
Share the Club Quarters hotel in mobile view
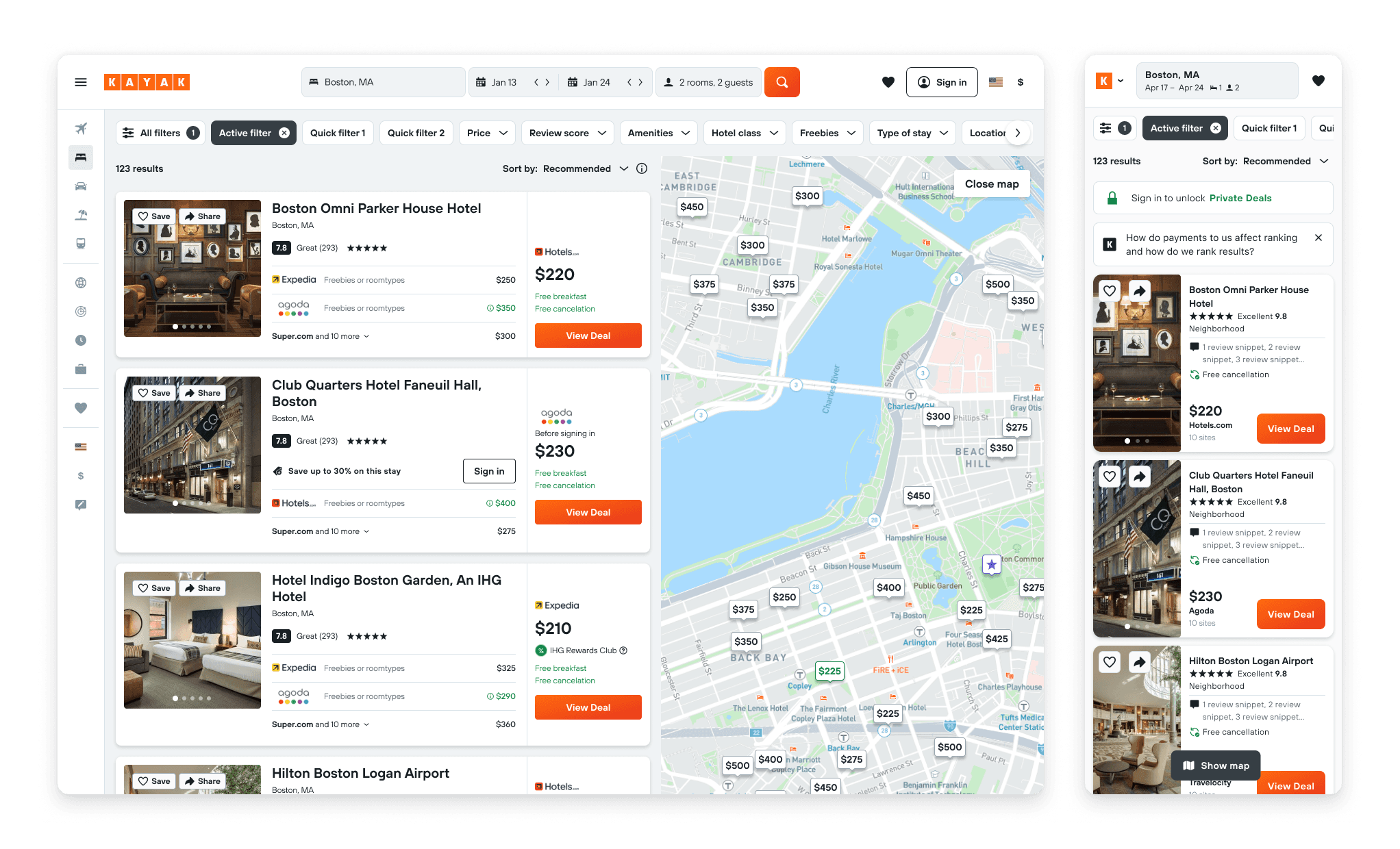1139,477
